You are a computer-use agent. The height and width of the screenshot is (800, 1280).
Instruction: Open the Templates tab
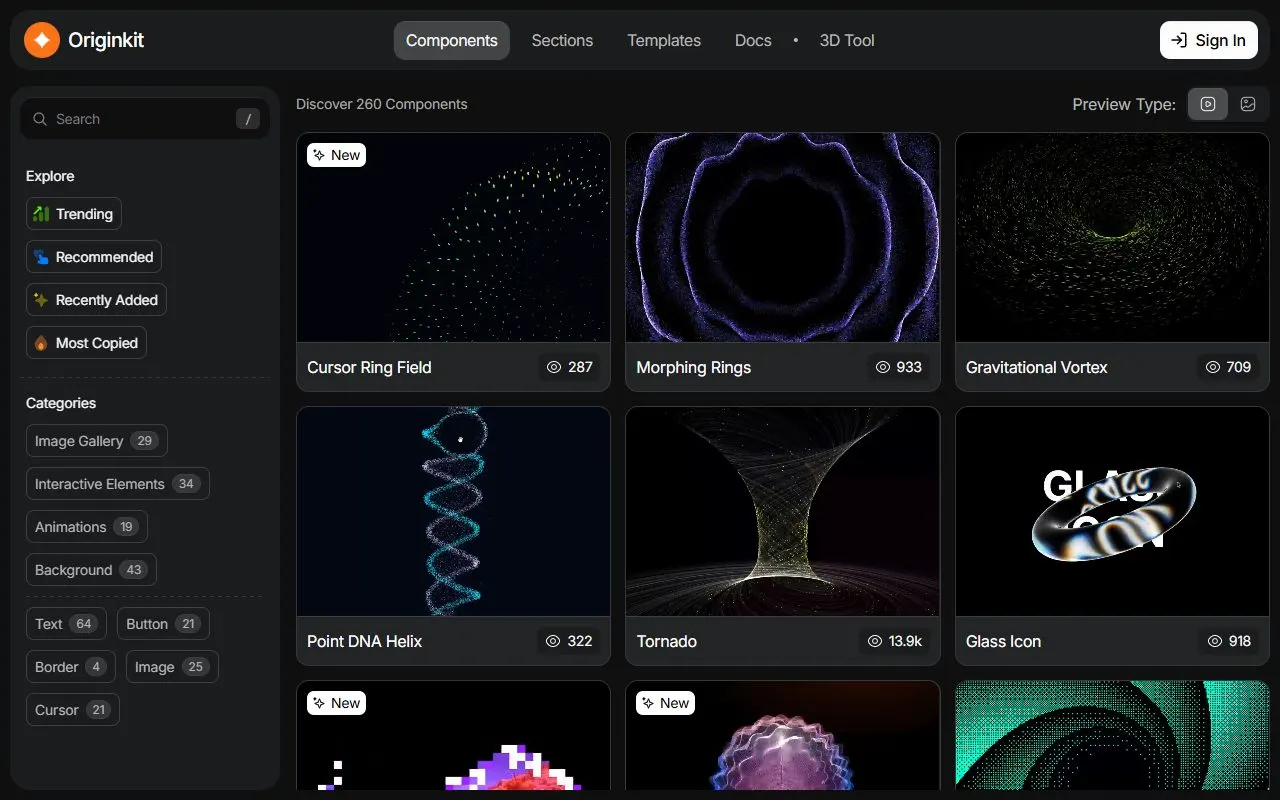coord(664,41)
